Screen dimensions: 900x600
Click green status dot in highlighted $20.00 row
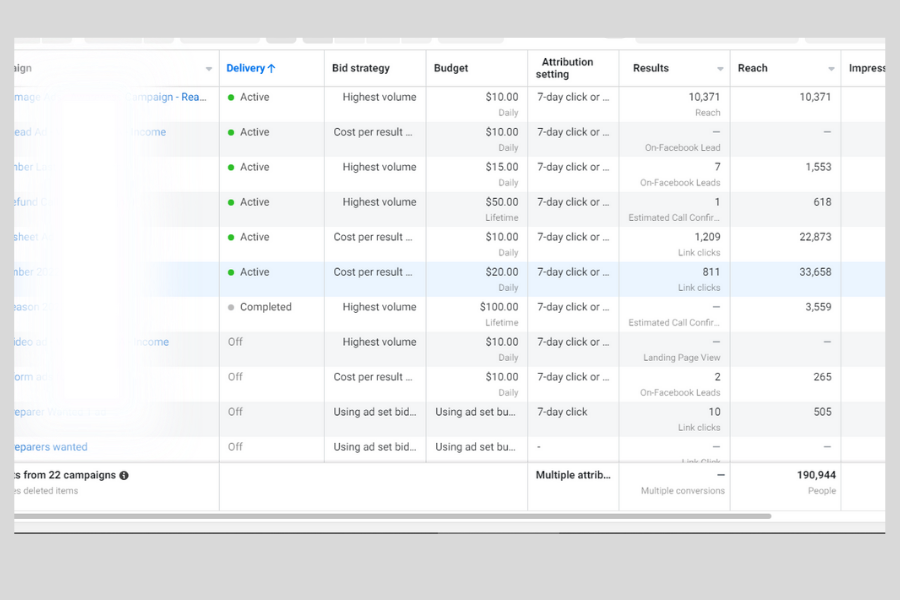pos(231,273)
